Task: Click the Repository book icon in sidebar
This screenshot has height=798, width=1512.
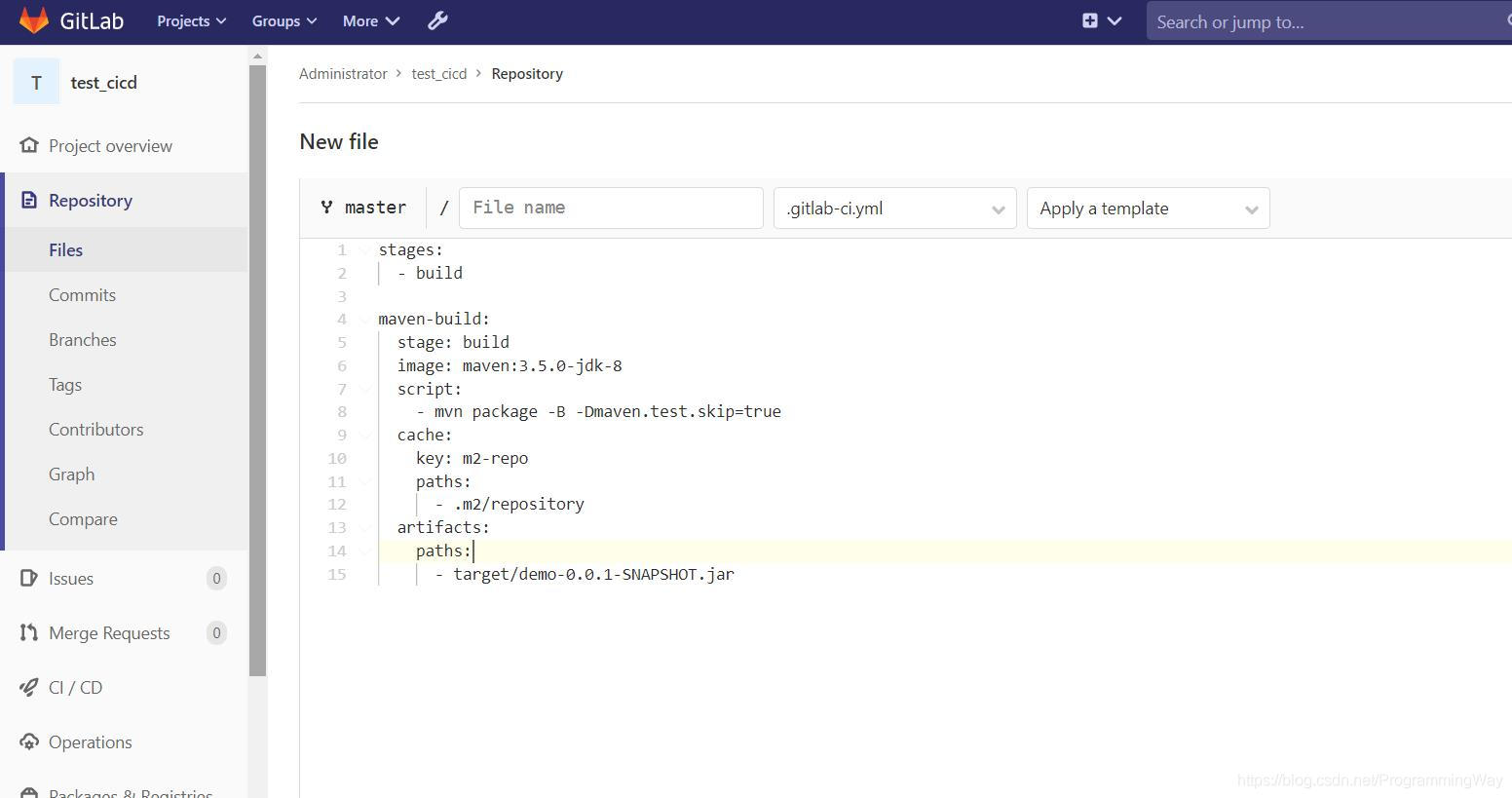Action: point(28,200)
